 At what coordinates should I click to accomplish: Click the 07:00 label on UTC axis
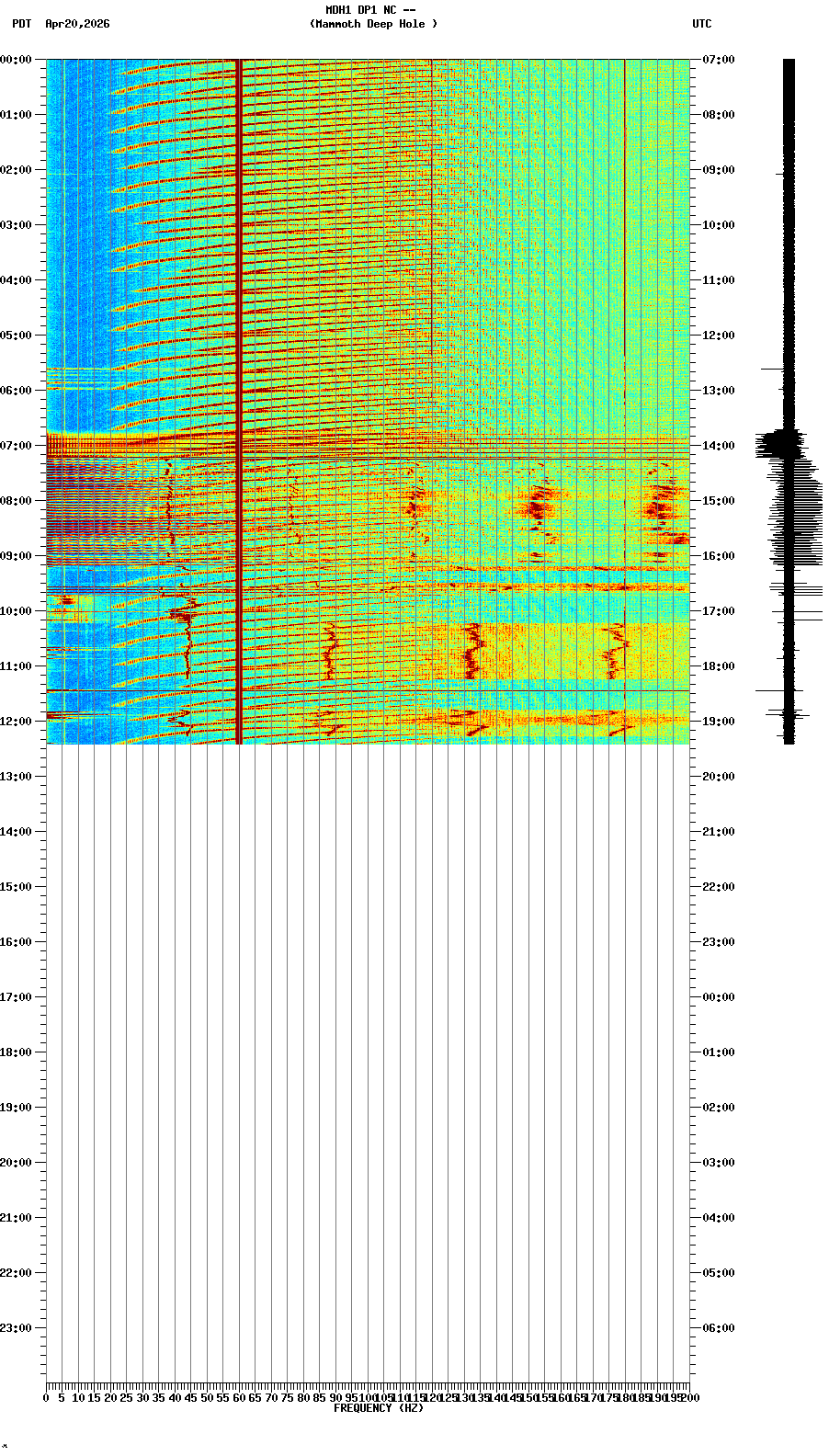click(x=719, y=60)
